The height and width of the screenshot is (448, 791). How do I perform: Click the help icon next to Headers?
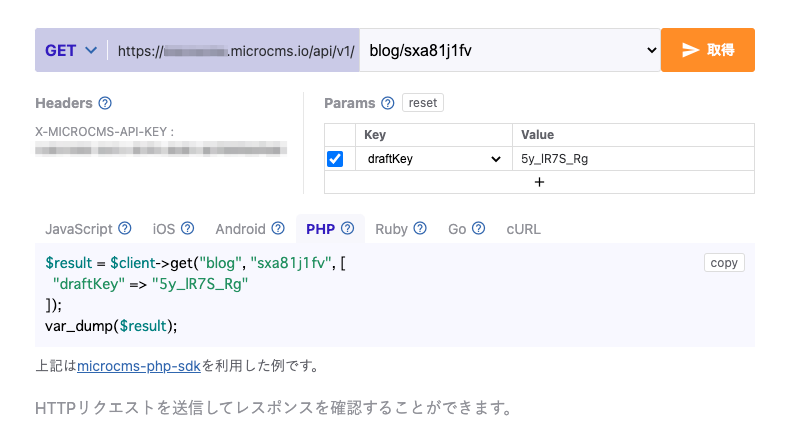click(106, 103)
